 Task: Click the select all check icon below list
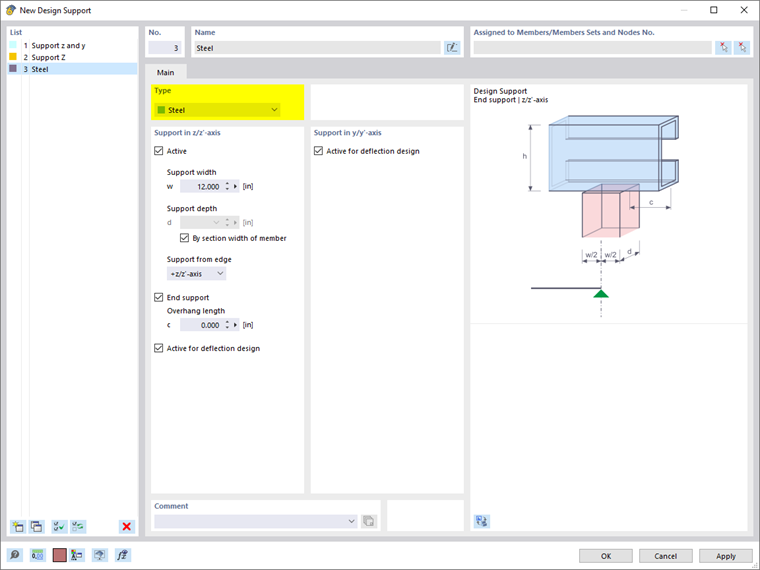tap(59, 526)
